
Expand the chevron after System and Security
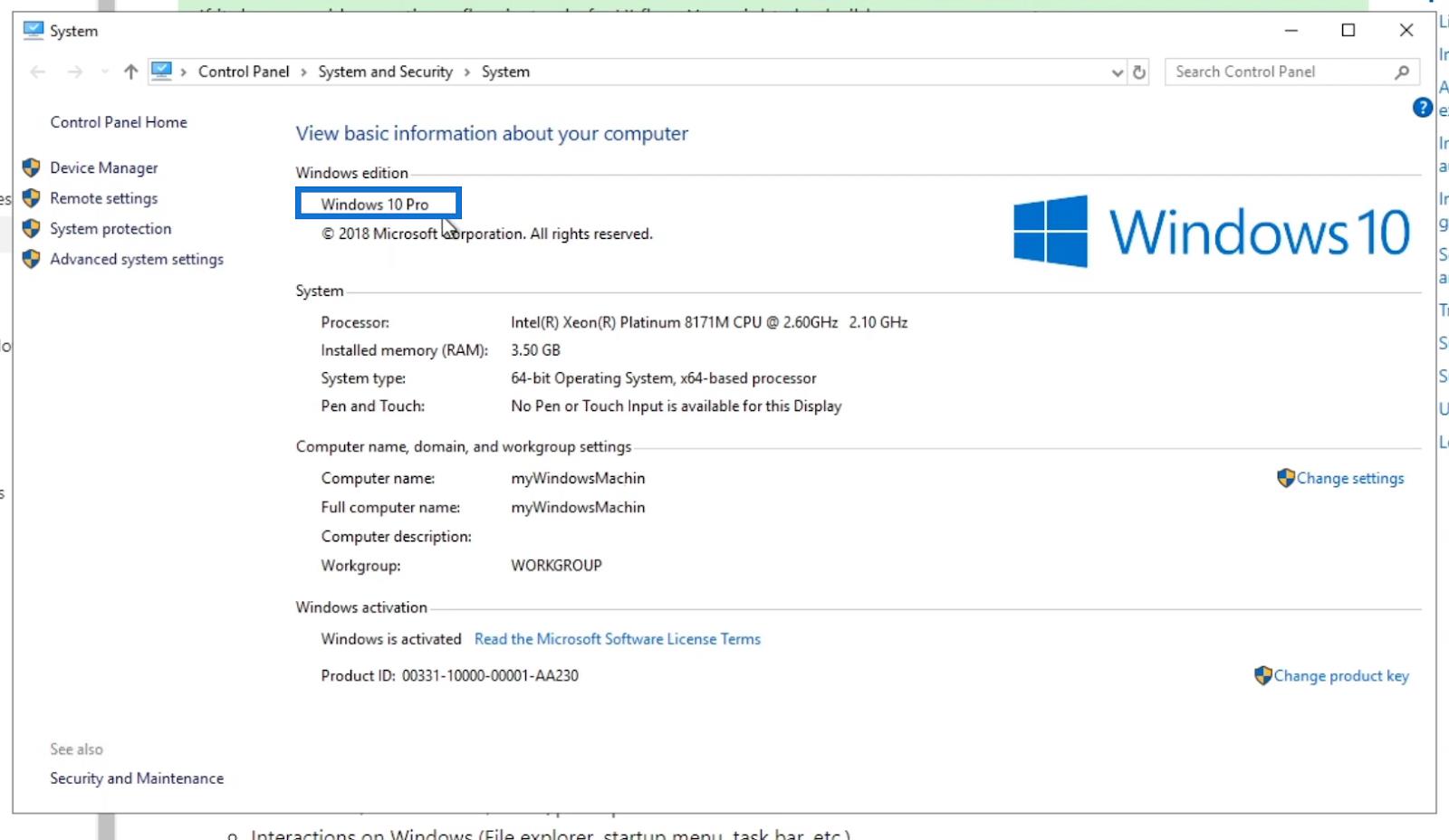pos(467,72)
